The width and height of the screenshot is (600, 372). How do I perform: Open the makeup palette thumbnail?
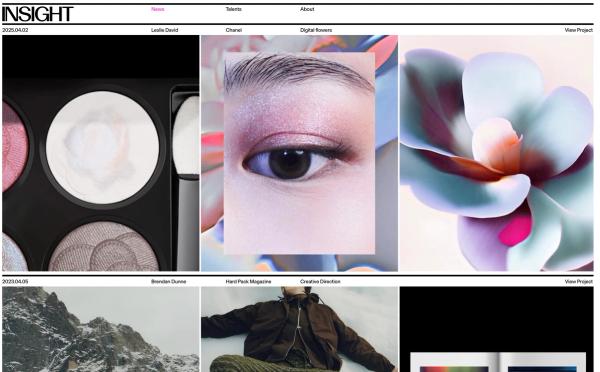101,153
